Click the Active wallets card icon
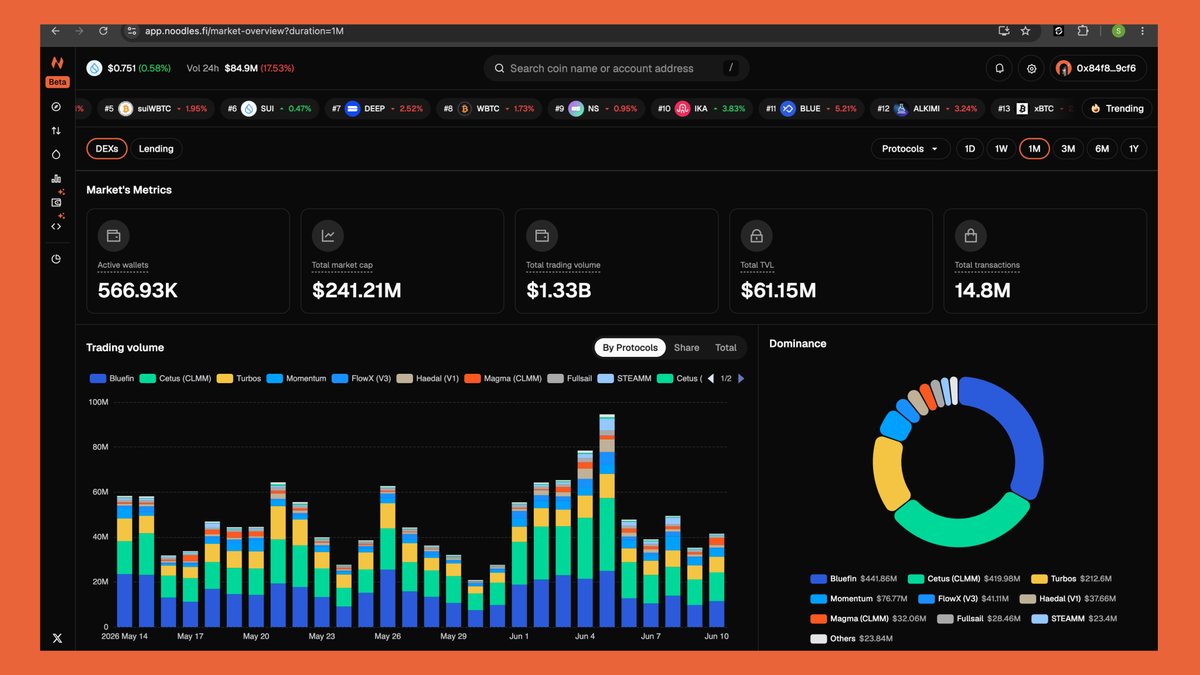1200x675 pixels. (113, 236)
